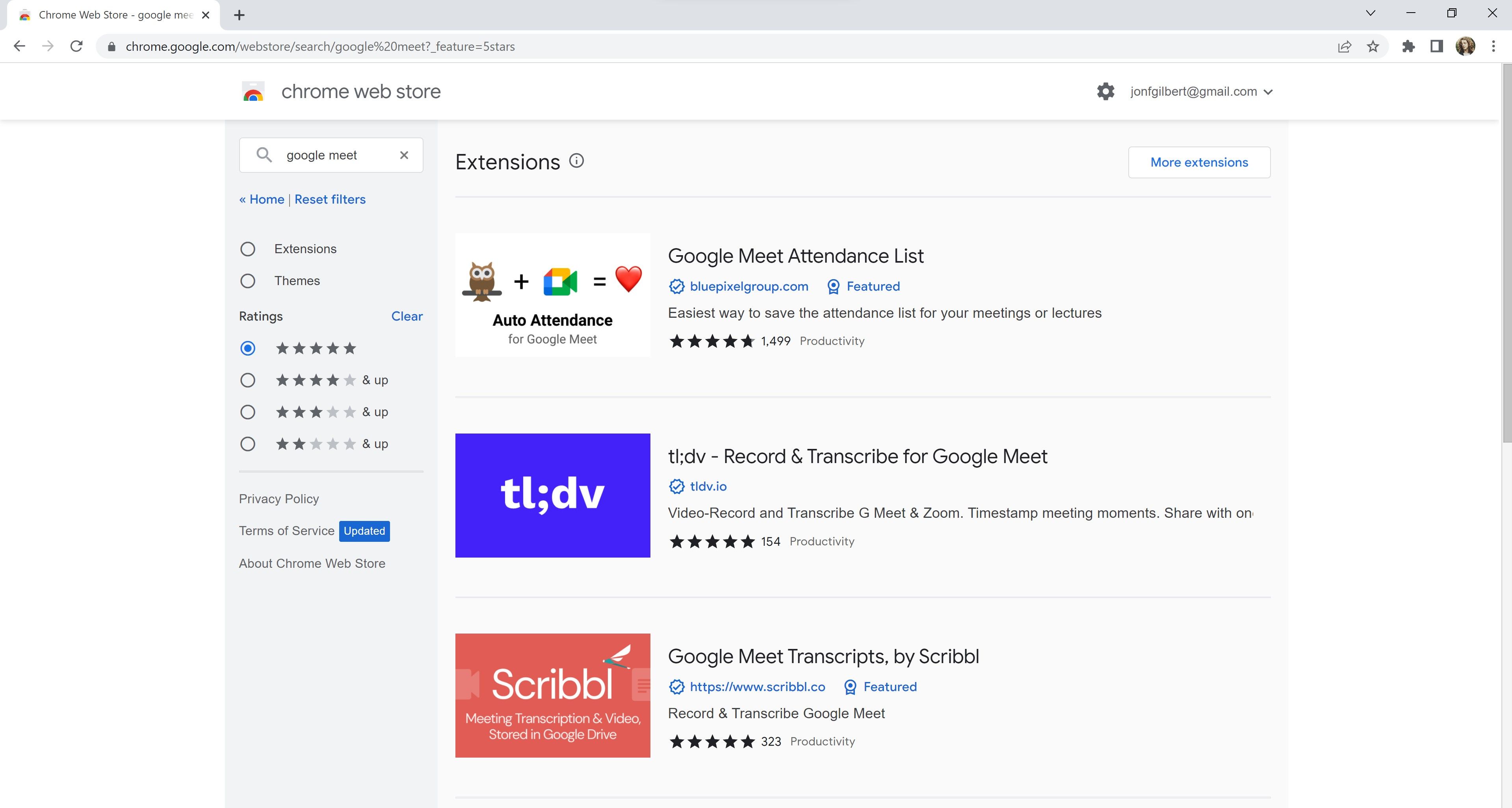Open Chrome extensions puzzle icon in toolbar

pos(1409,46)
